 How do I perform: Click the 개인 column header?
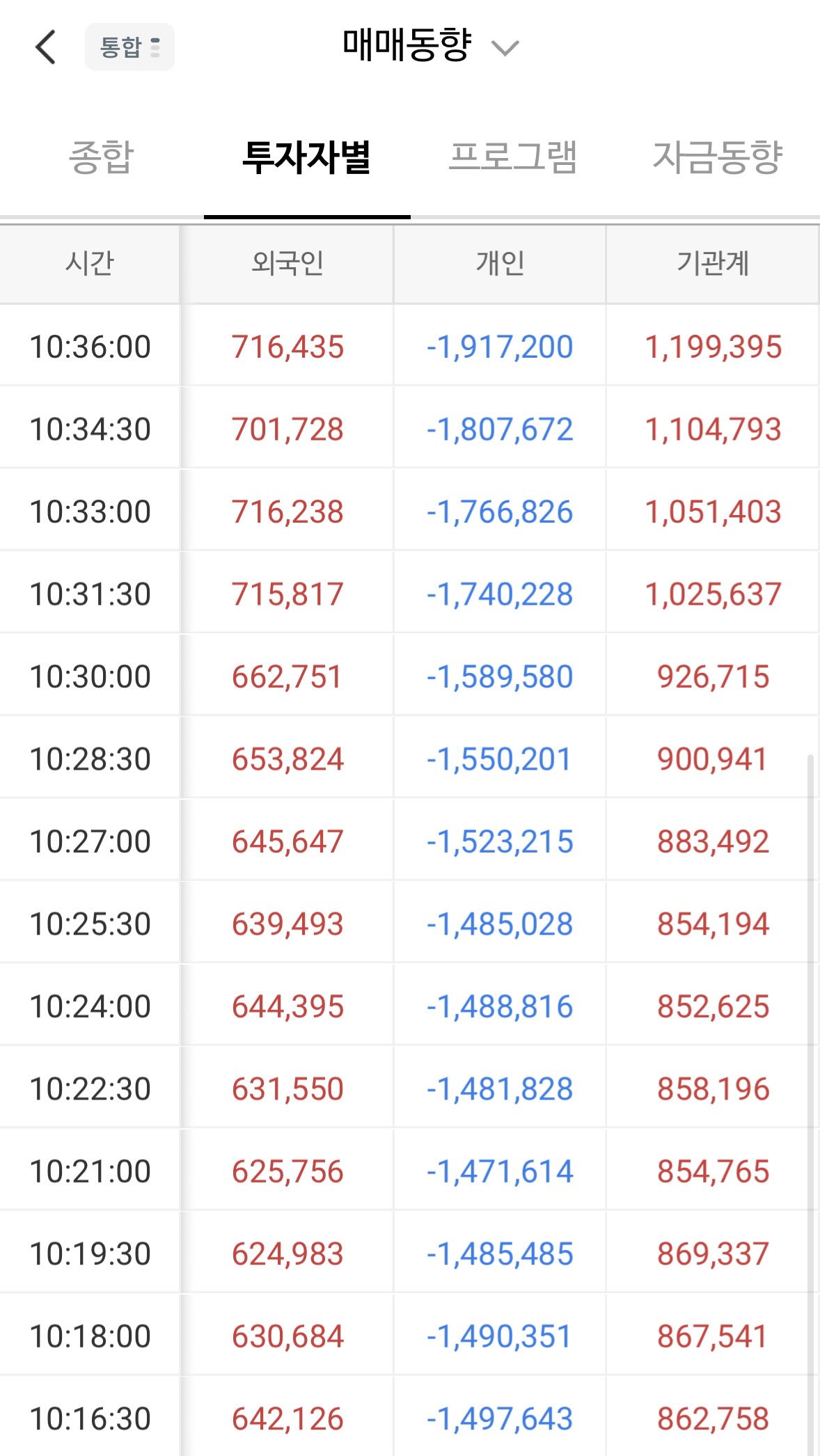tap(500, 264)
